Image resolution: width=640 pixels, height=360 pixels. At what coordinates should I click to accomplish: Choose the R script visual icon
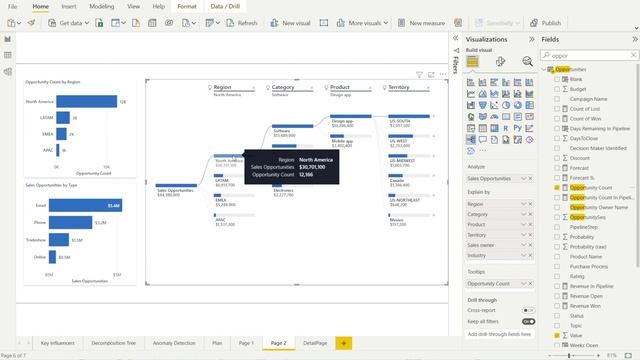pos(506,128)
